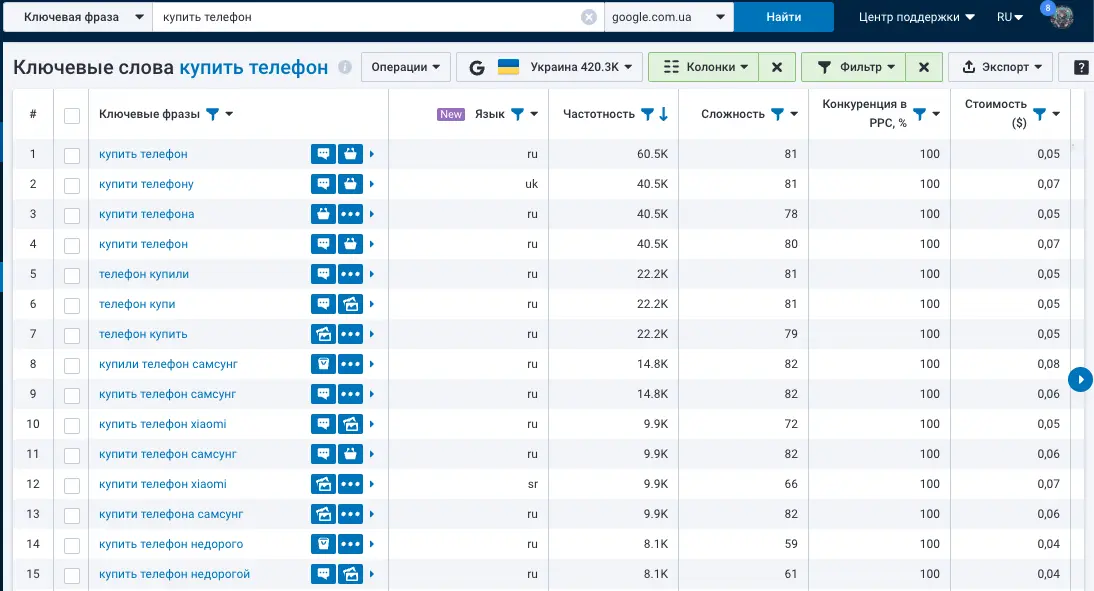1094x591 pixels.
Task: Click the filter funnel icon in 'Язык' column
Action: pyautogui.click(x=517, y=114)
